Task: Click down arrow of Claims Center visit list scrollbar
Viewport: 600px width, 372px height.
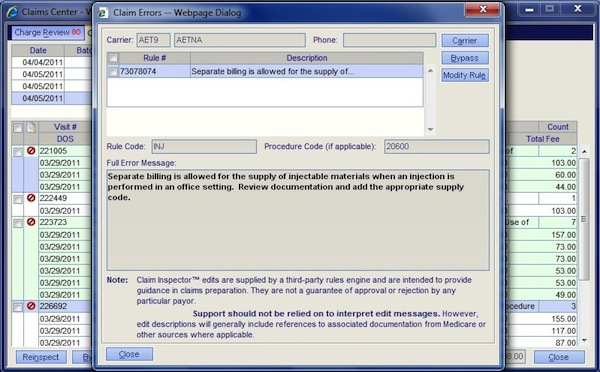Action: 584,340
